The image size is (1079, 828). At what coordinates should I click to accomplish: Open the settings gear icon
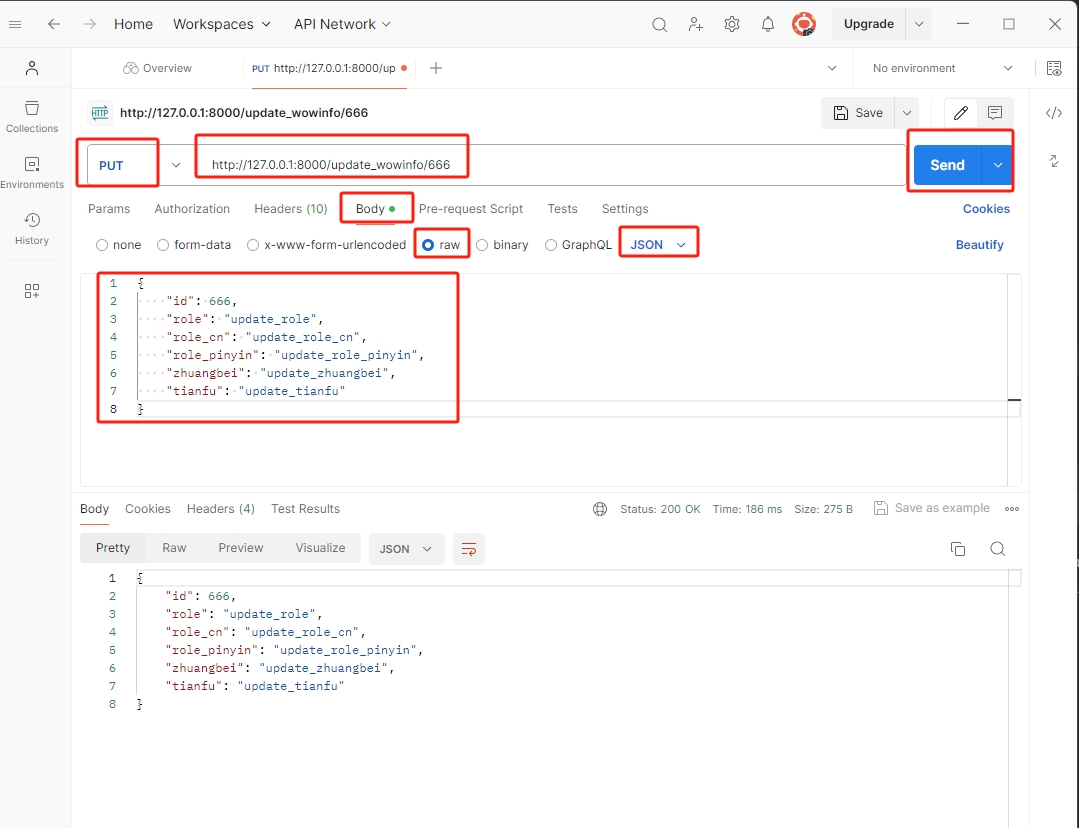point(731,25)
